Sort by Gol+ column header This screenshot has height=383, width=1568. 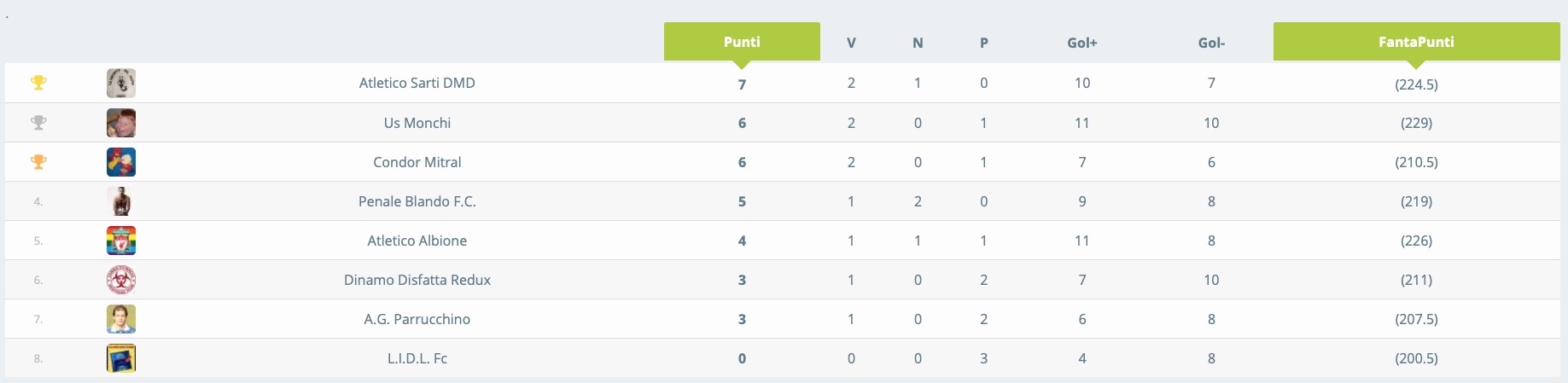point(1082,43)
